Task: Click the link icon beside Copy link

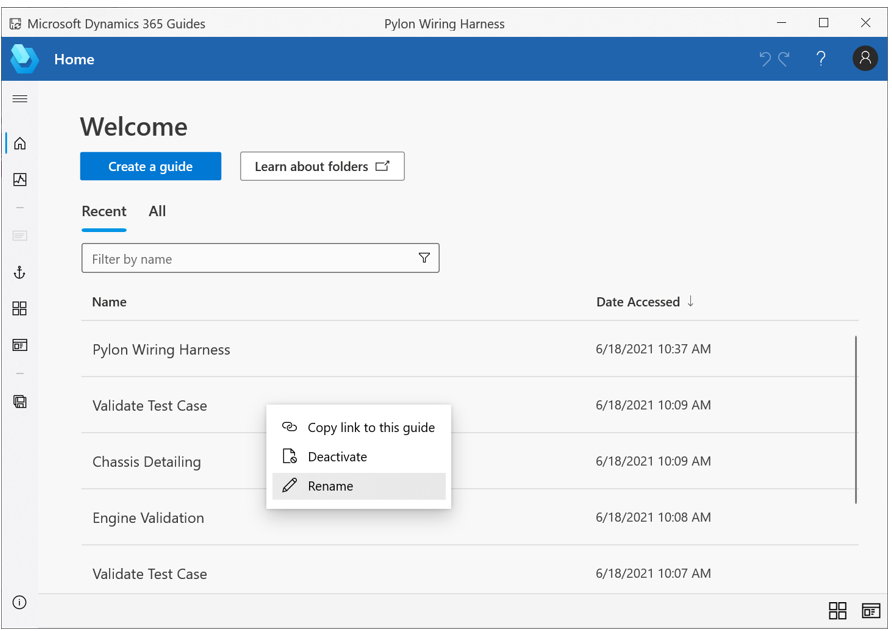Action: (x=290, y=427)
